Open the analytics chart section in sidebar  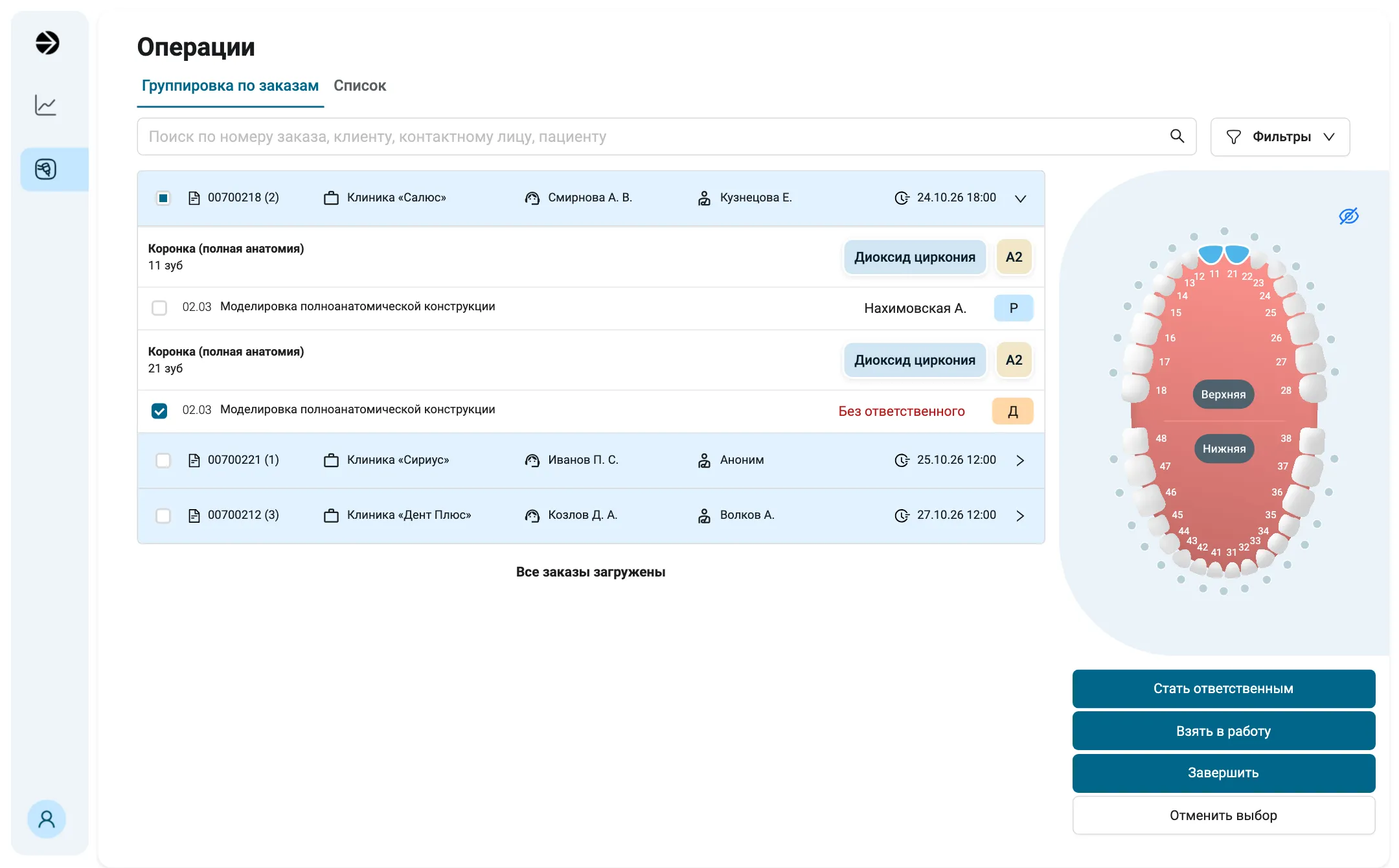click(46, 105)
